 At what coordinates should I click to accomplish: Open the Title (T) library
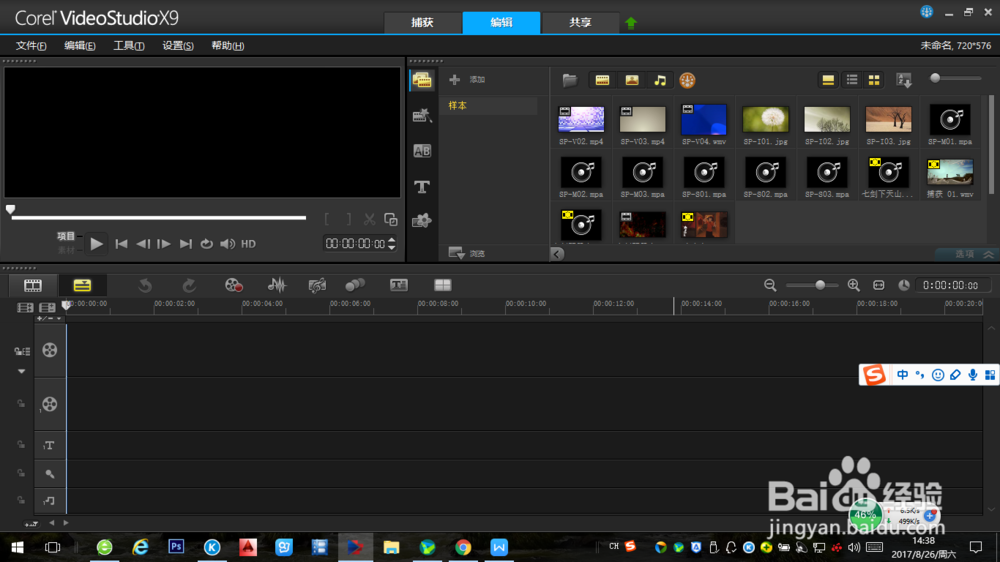pos(422,186)
